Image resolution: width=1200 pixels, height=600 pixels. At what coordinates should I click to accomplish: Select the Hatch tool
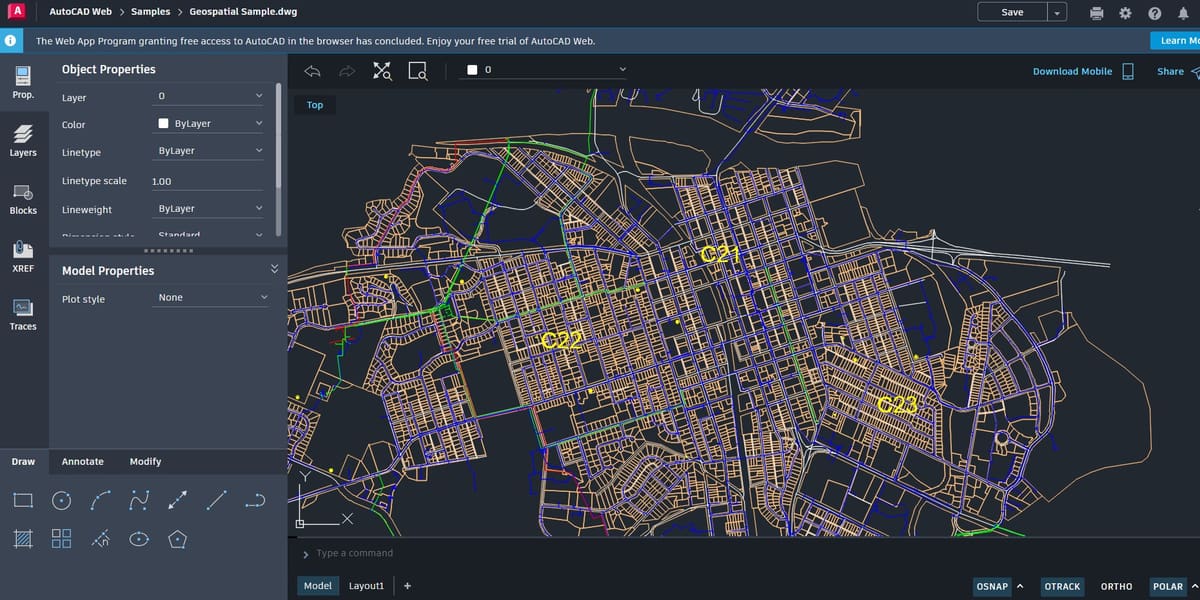(x=24, y=539)
